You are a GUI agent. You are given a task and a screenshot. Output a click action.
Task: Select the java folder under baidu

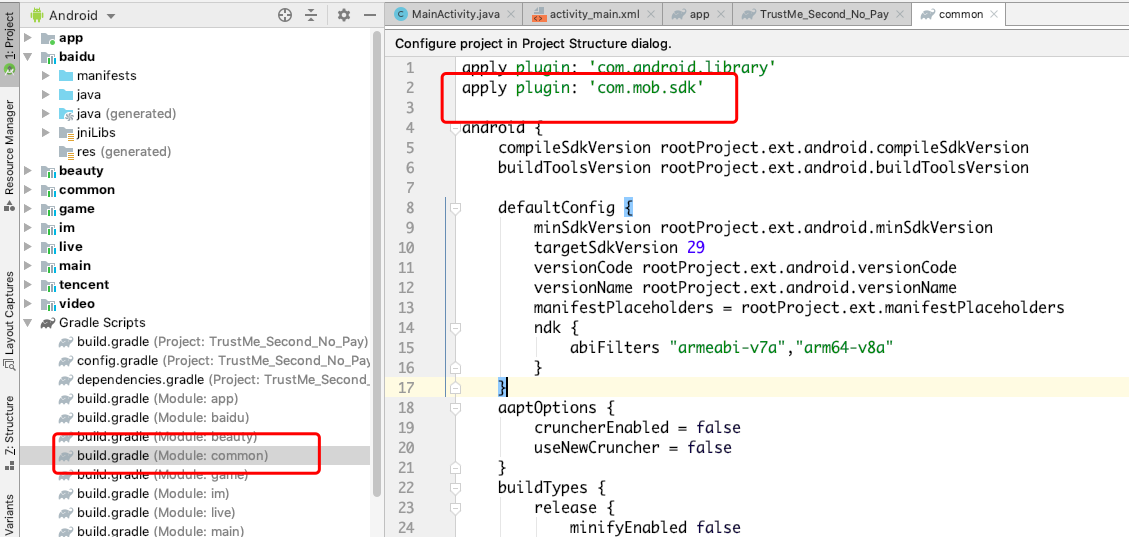click(x=89, y=95)
